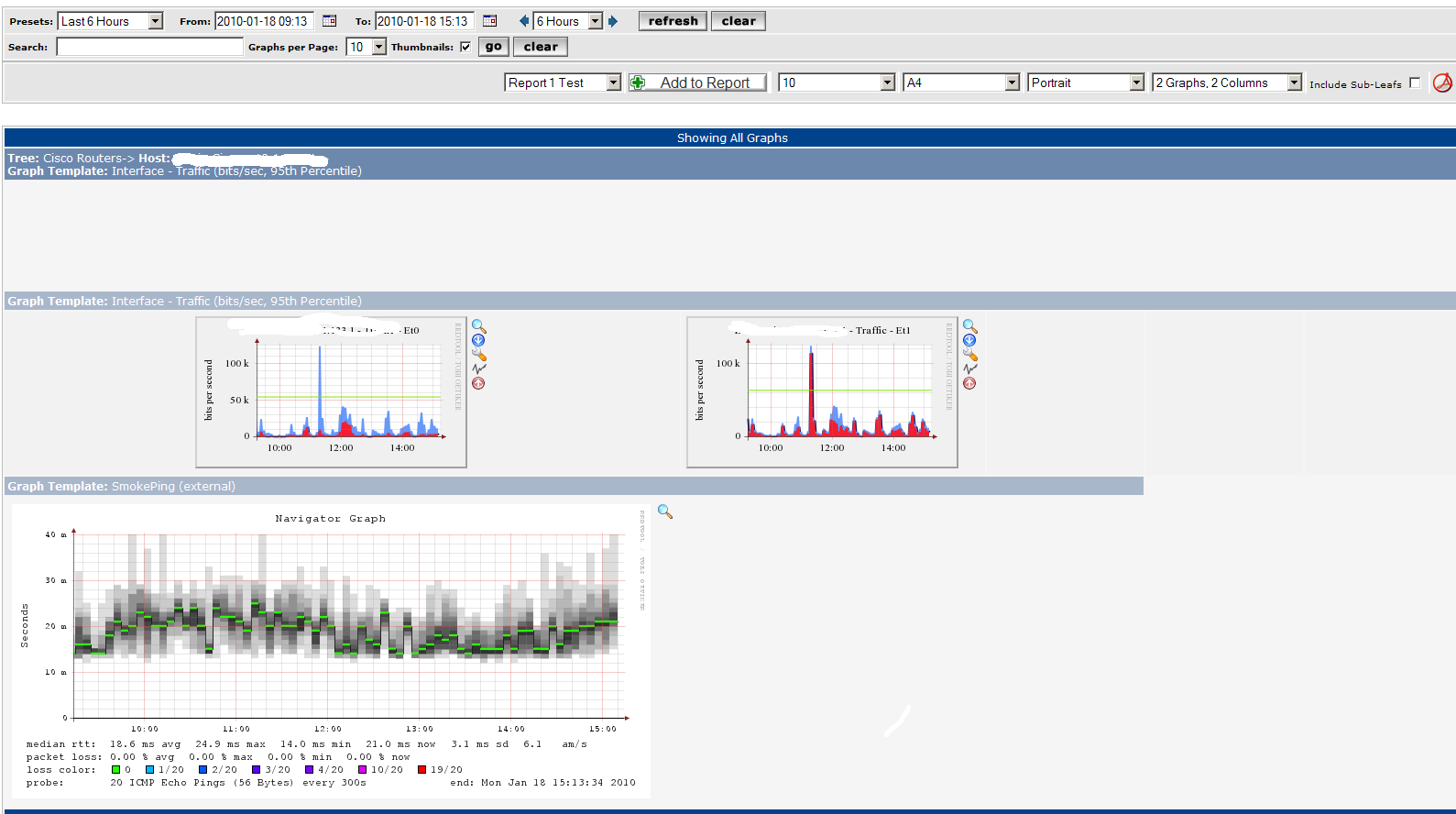Click the Tree: Cisco Routers text
This screenshot has width=1456, height=814.
coord(70,158)
